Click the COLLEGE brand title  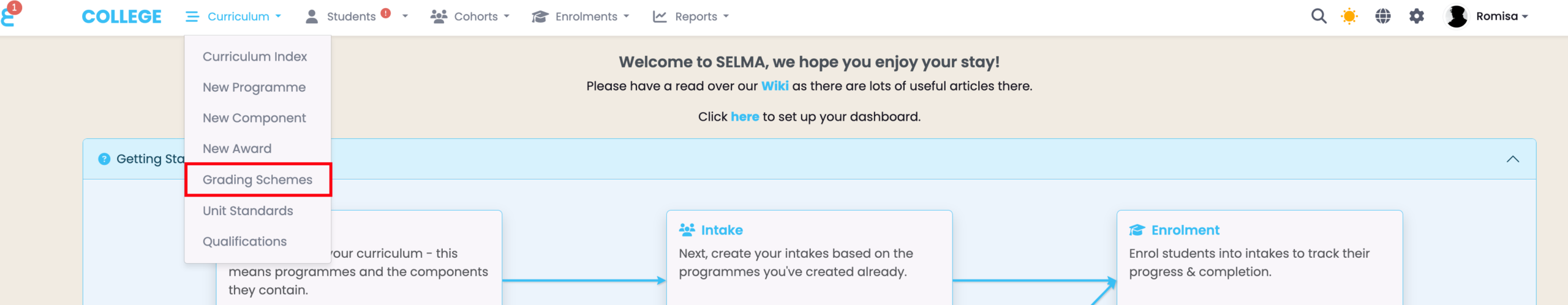(121, 17)
